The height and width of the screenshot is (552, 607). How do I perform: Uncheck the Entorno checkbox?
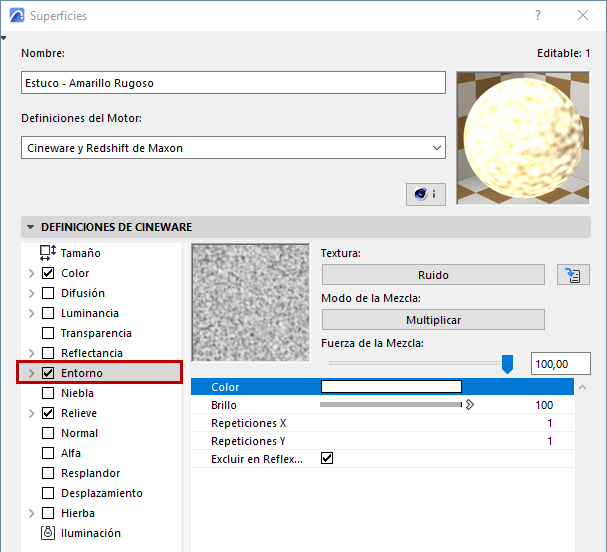coord(48,373)
